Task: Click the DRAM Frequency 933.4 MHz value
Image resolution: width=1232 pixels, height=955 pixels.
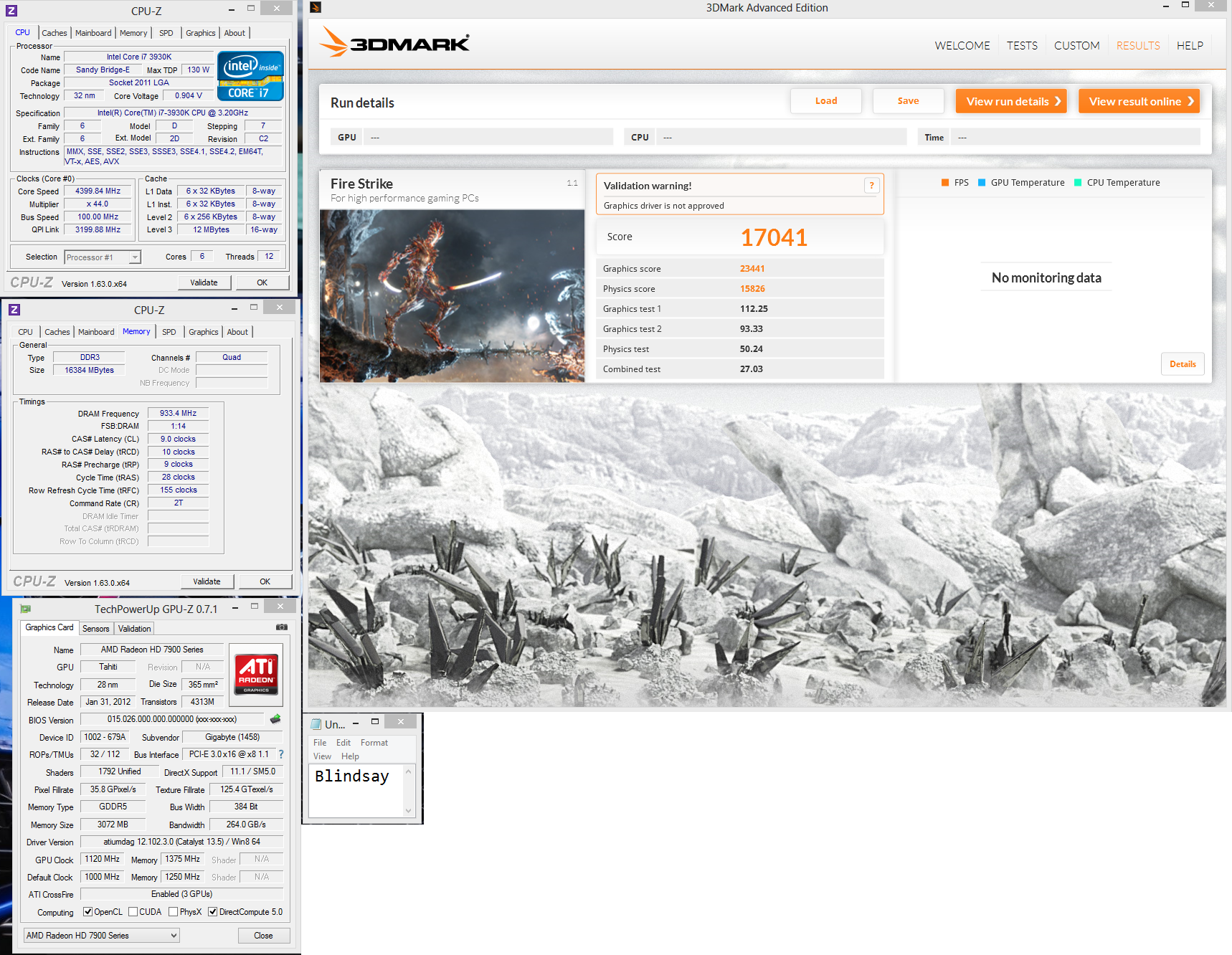Action: point(178,414)
